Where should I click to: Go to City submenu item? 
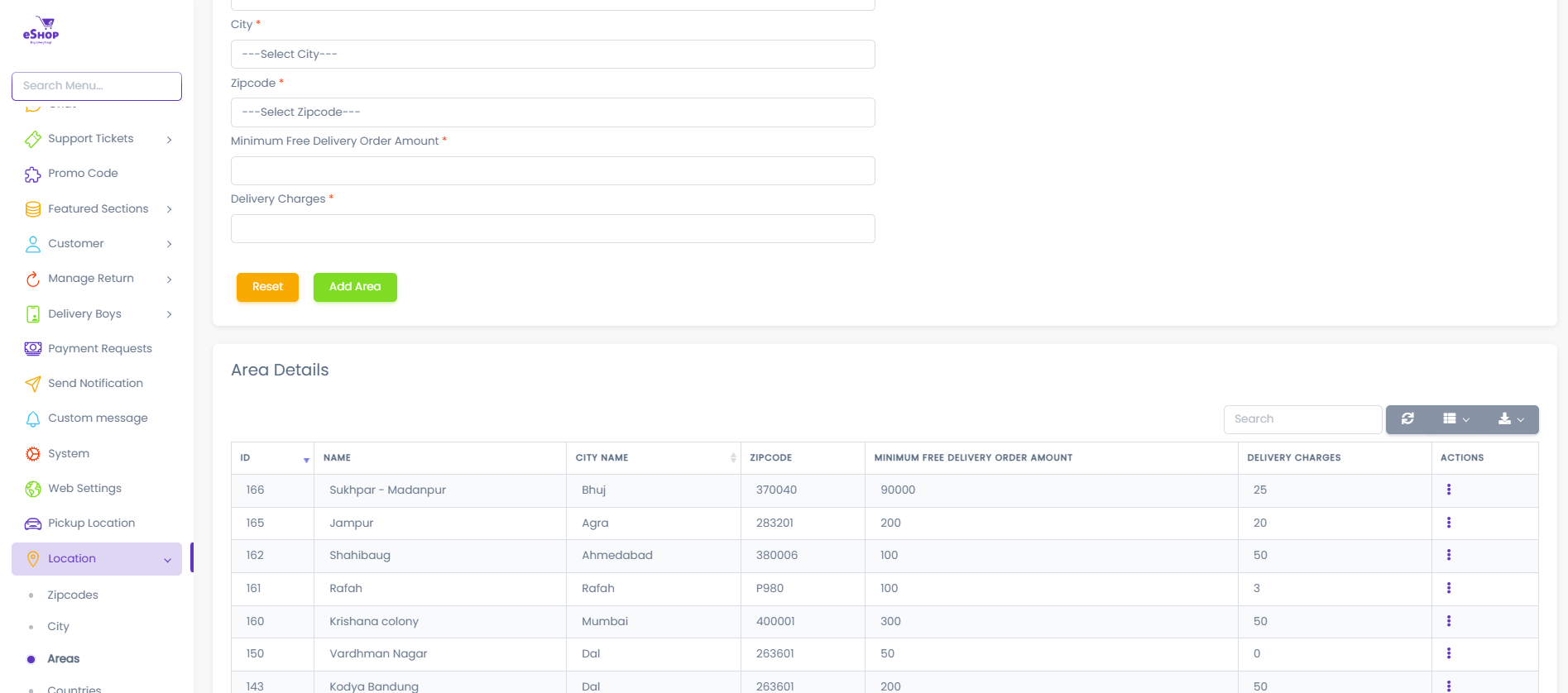click(59, 627)
